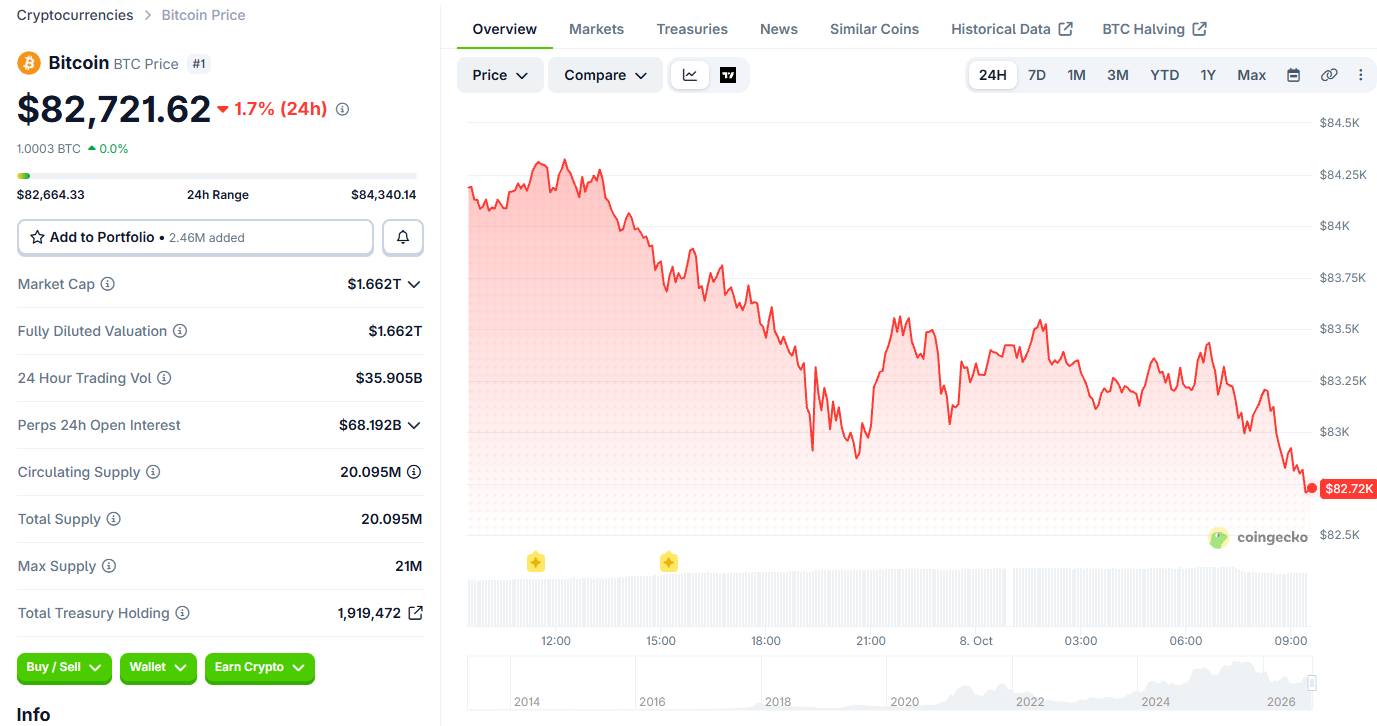Open the Earn Crypto dropdown

coord(260,667)
